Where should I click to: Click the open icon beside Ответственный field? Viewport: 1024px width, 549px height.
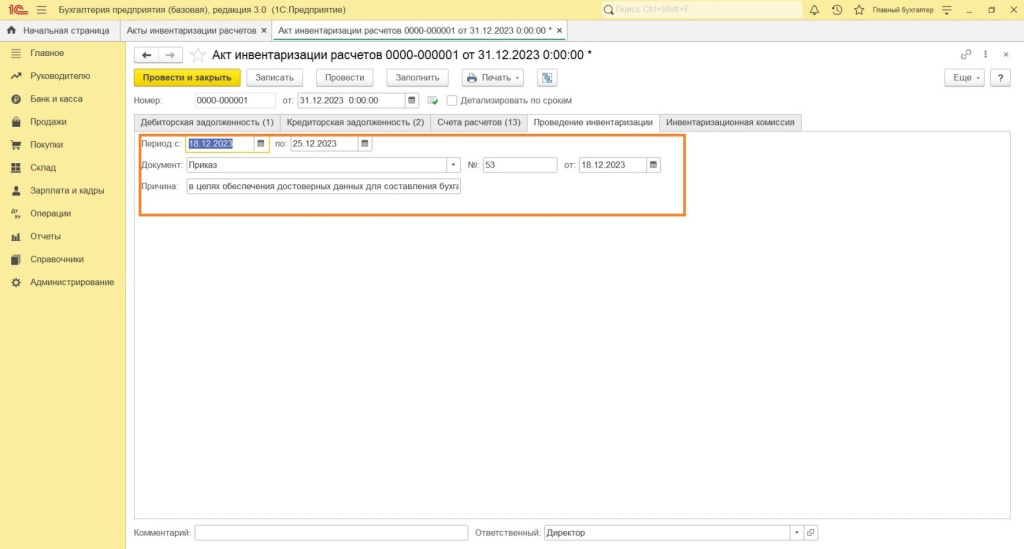click(x=811, y=533)
